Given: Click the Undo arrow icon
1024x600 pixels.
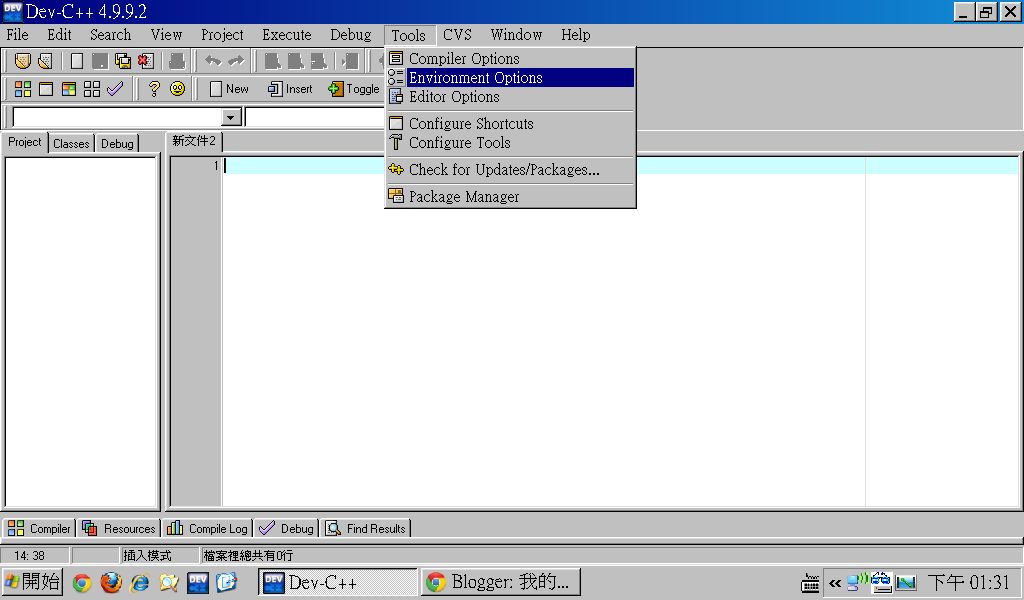Looking at the screenshot, I should [x=213, y=61].
